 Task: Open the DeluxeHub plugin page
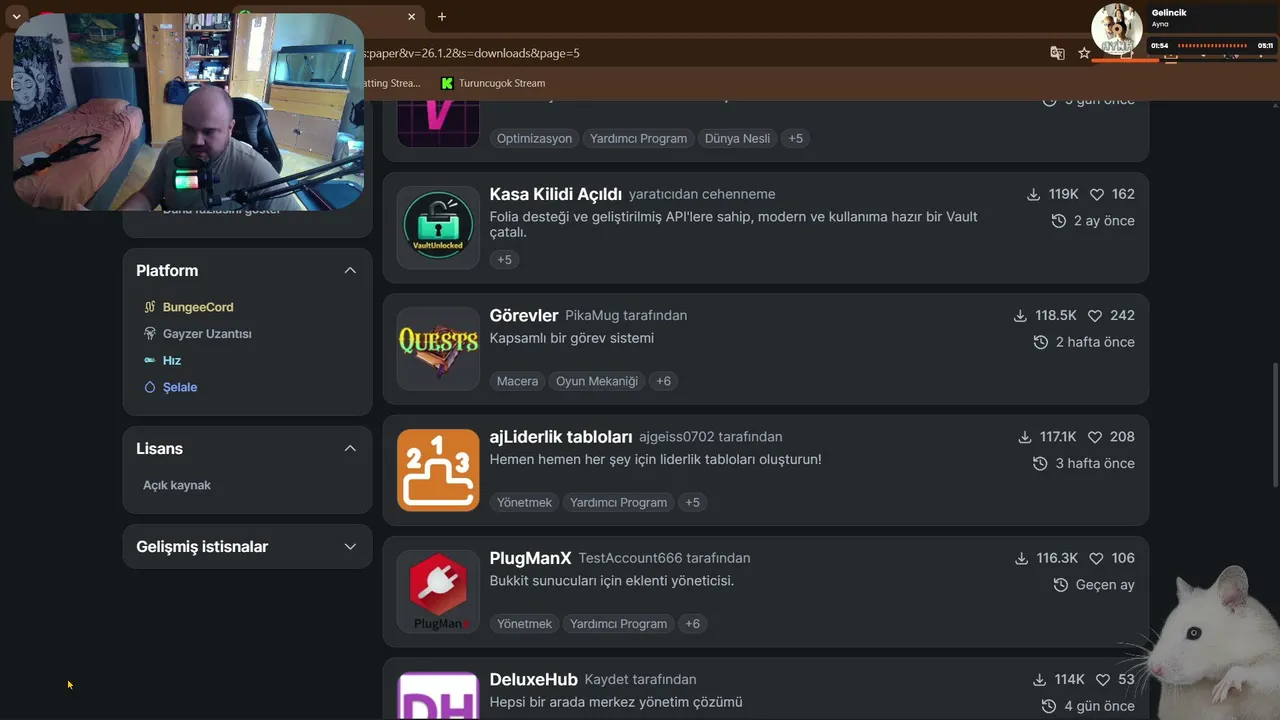point(534,680)
